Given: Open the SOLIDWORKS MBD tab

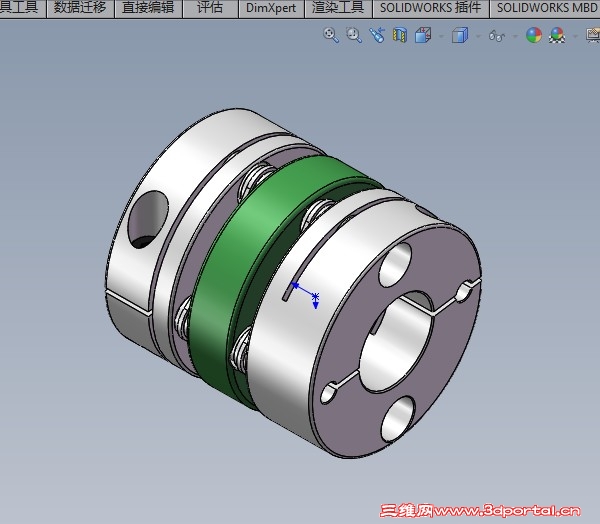Looking at the screenshot, I should [545, 8].
